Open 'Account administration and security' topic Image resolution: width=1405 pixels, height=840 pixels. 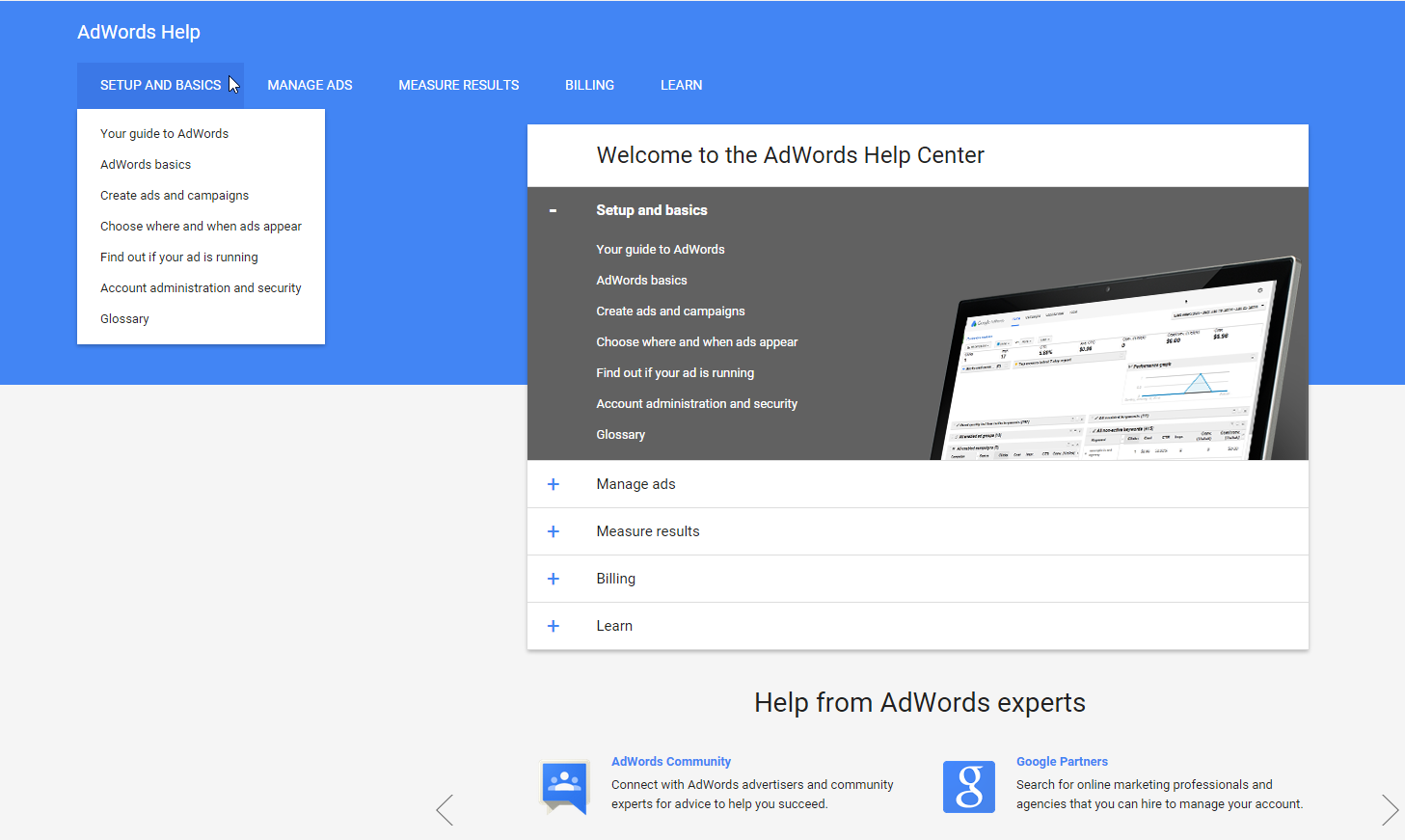(201, 287)
